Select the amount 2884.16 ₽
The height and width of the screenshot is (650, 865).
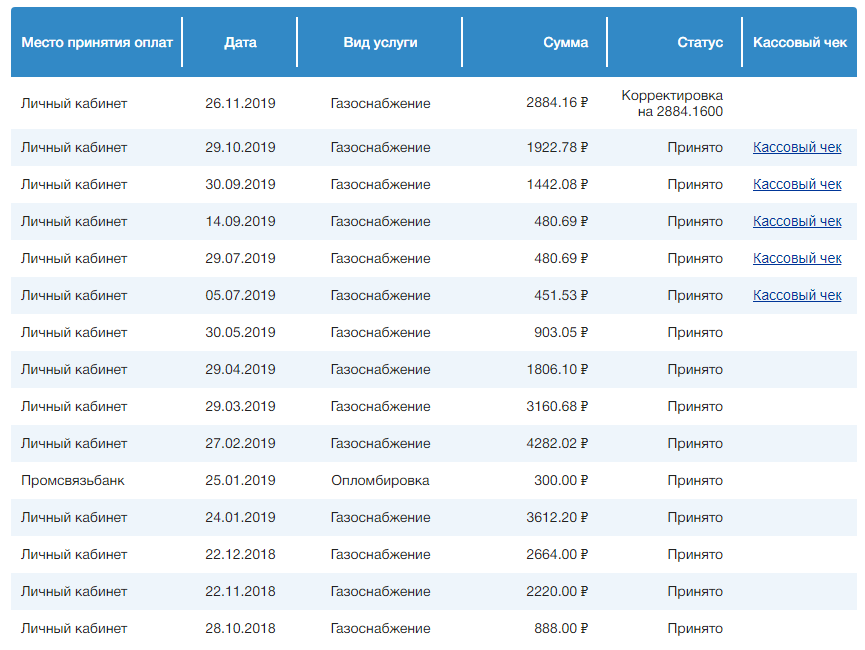point(557,103)
